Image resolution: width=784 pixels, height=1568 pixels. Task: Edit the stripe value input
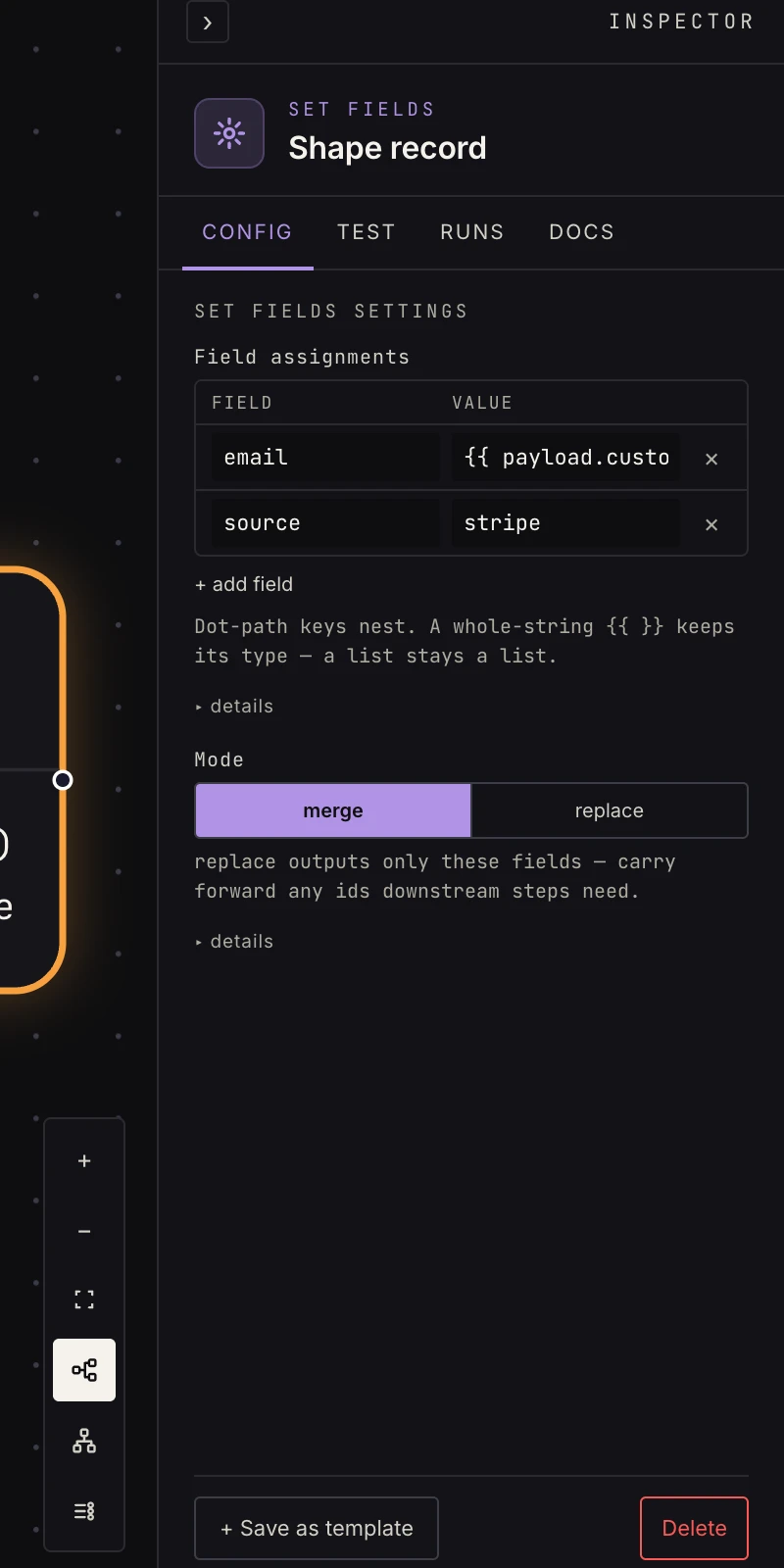565,523
